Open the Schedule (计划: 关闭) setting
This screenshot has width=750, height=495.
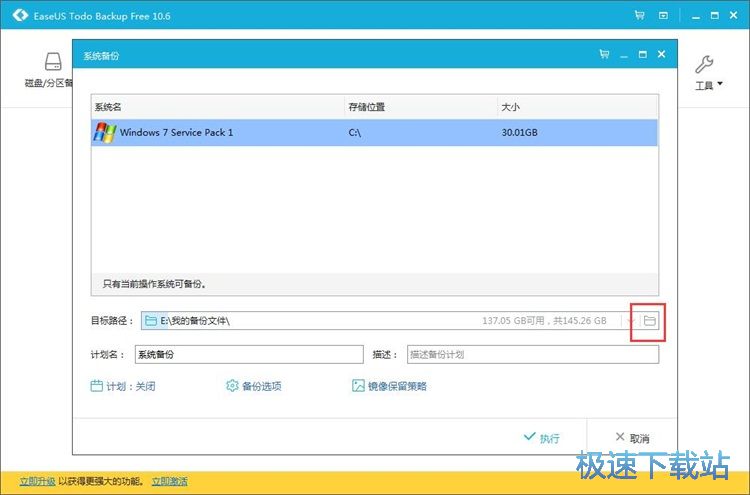[x=123, y=386]
